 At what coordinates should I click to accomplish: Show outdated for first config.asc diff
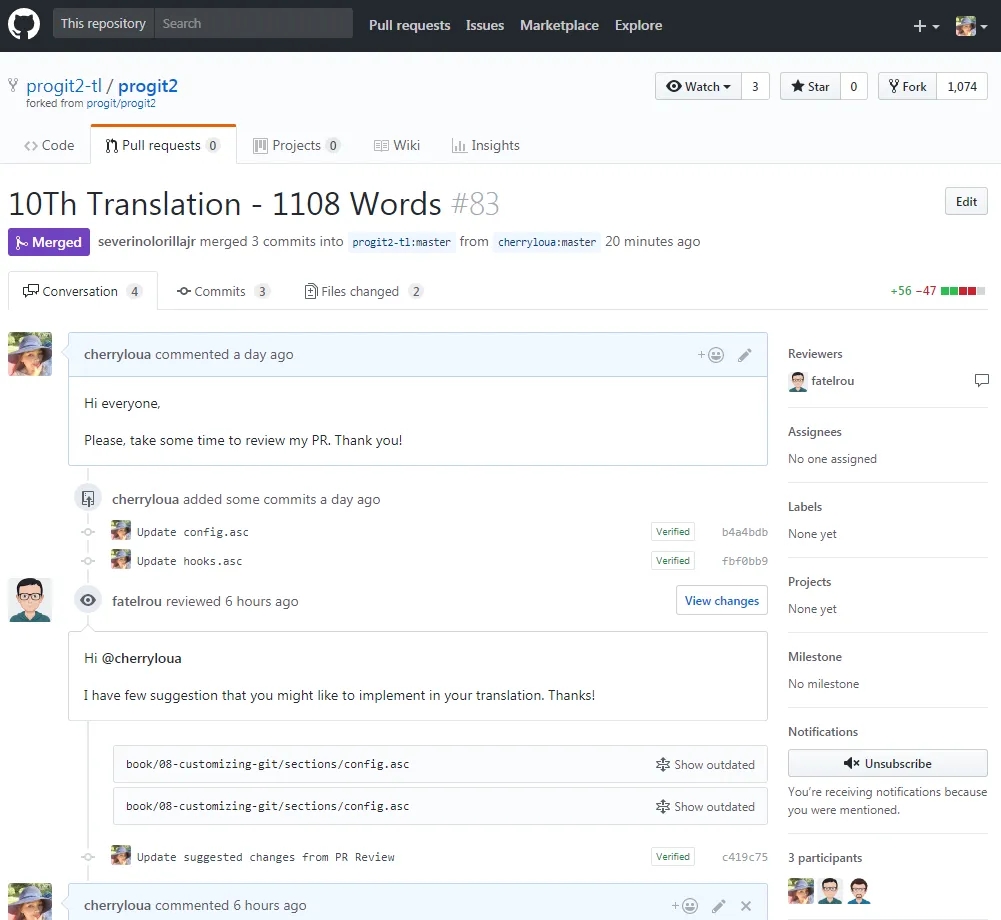705,765
